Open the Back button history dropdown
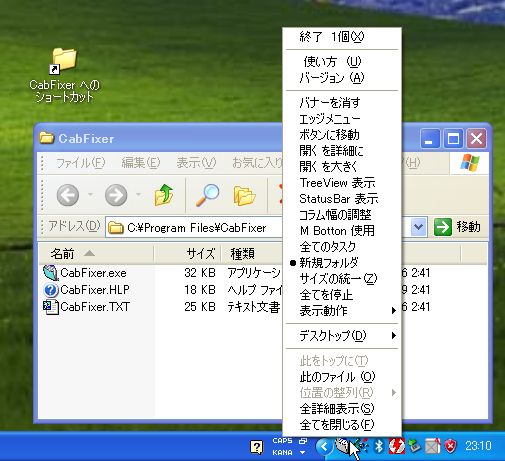The width and height of the screenshot is (505, 461). 90,195
